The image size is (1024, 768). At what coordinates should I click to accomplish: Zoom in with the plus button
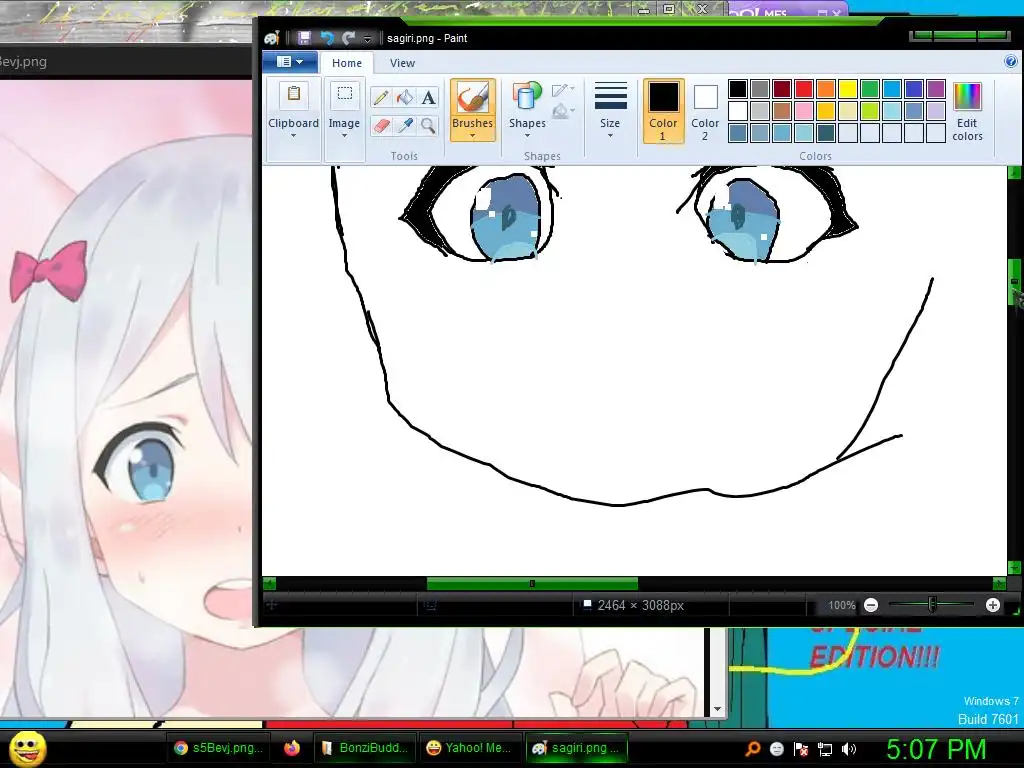[x=993, y=605]
